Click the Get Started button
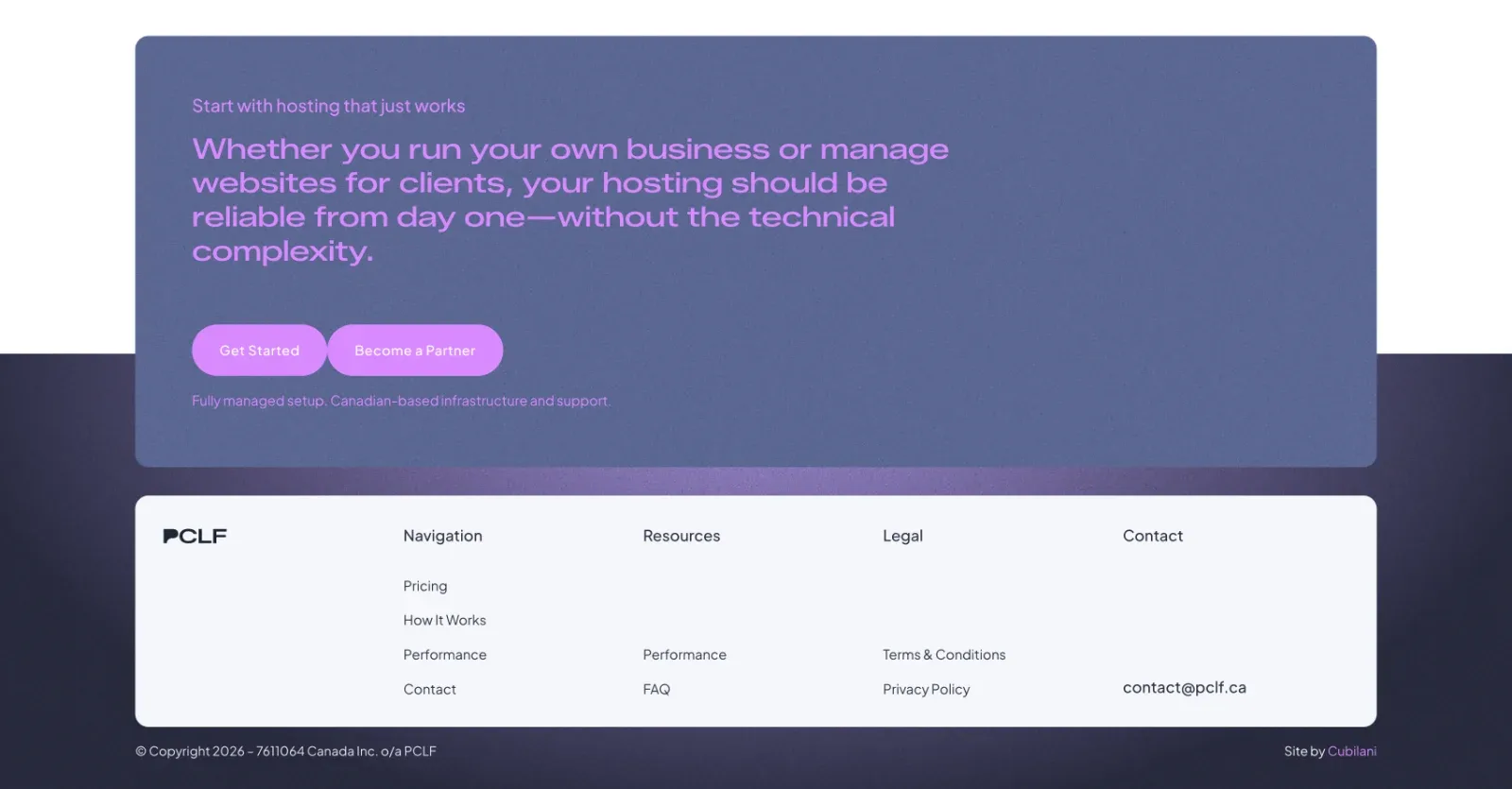 [259, 351]
